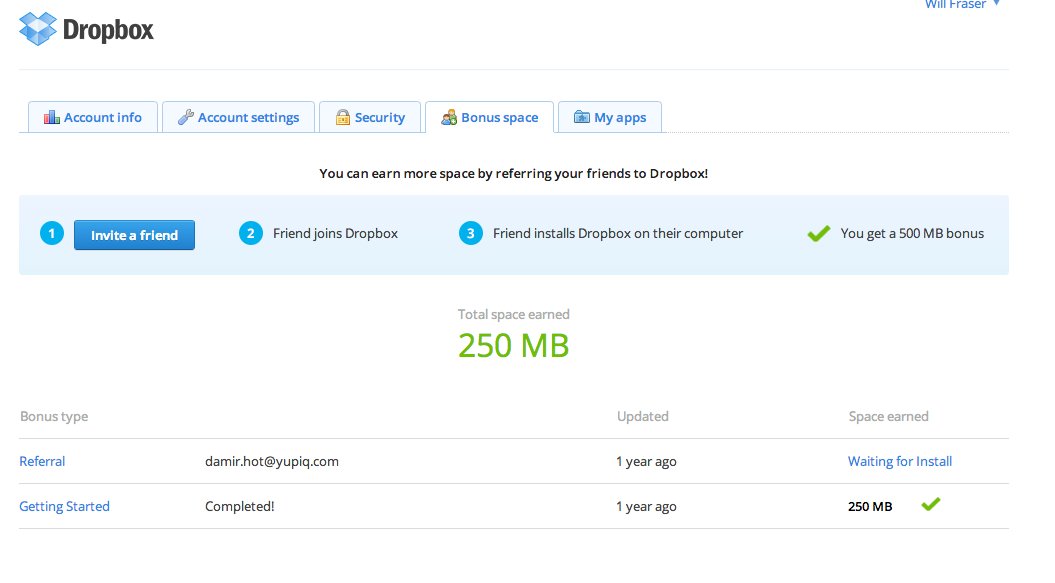Click the Waiting for Install status link
This screenshot has height=583, width=1055.
[900, 461]
